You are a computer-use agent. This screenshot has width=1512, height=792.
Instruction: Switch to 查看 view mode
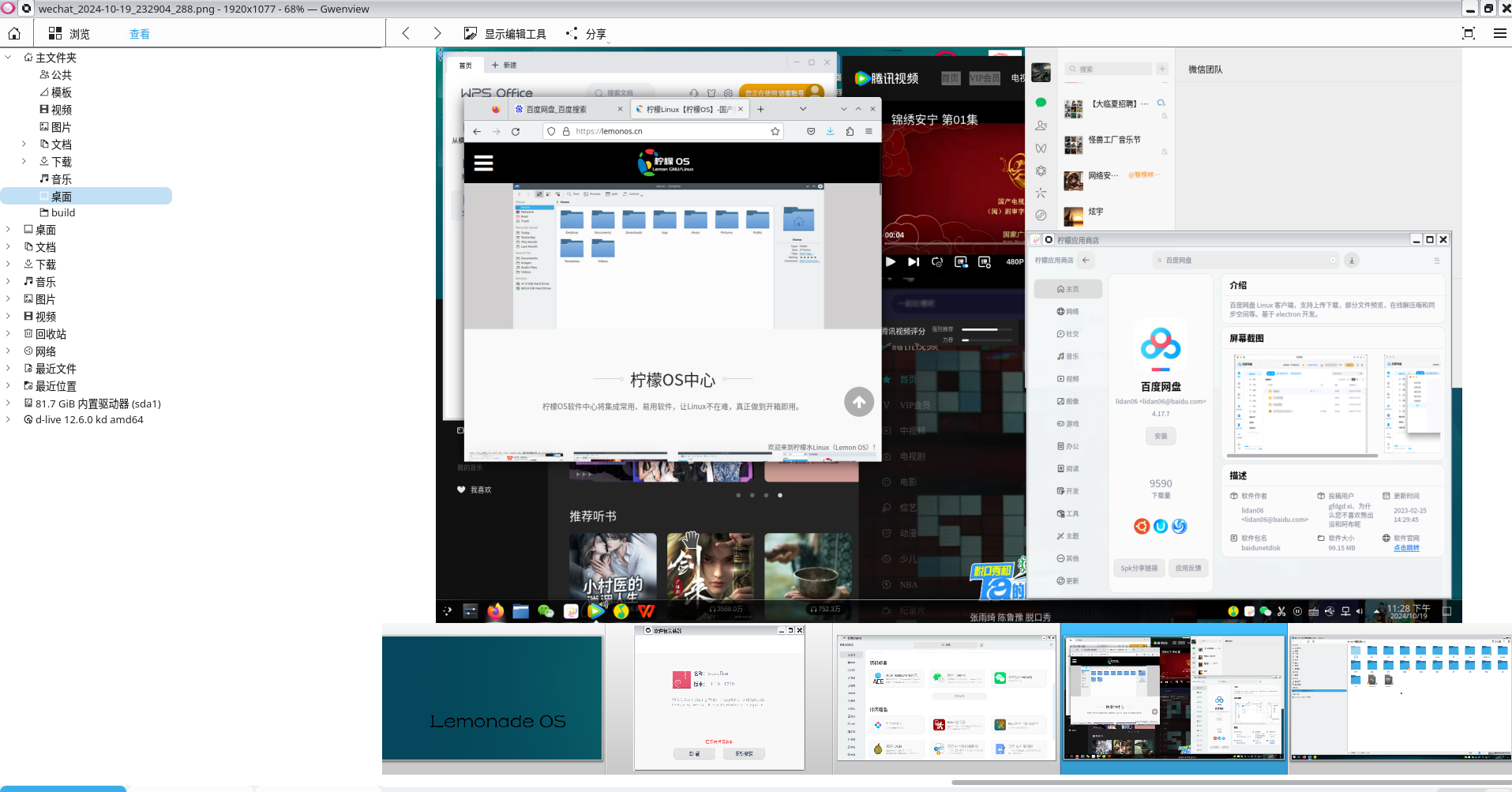coord(140,34)
